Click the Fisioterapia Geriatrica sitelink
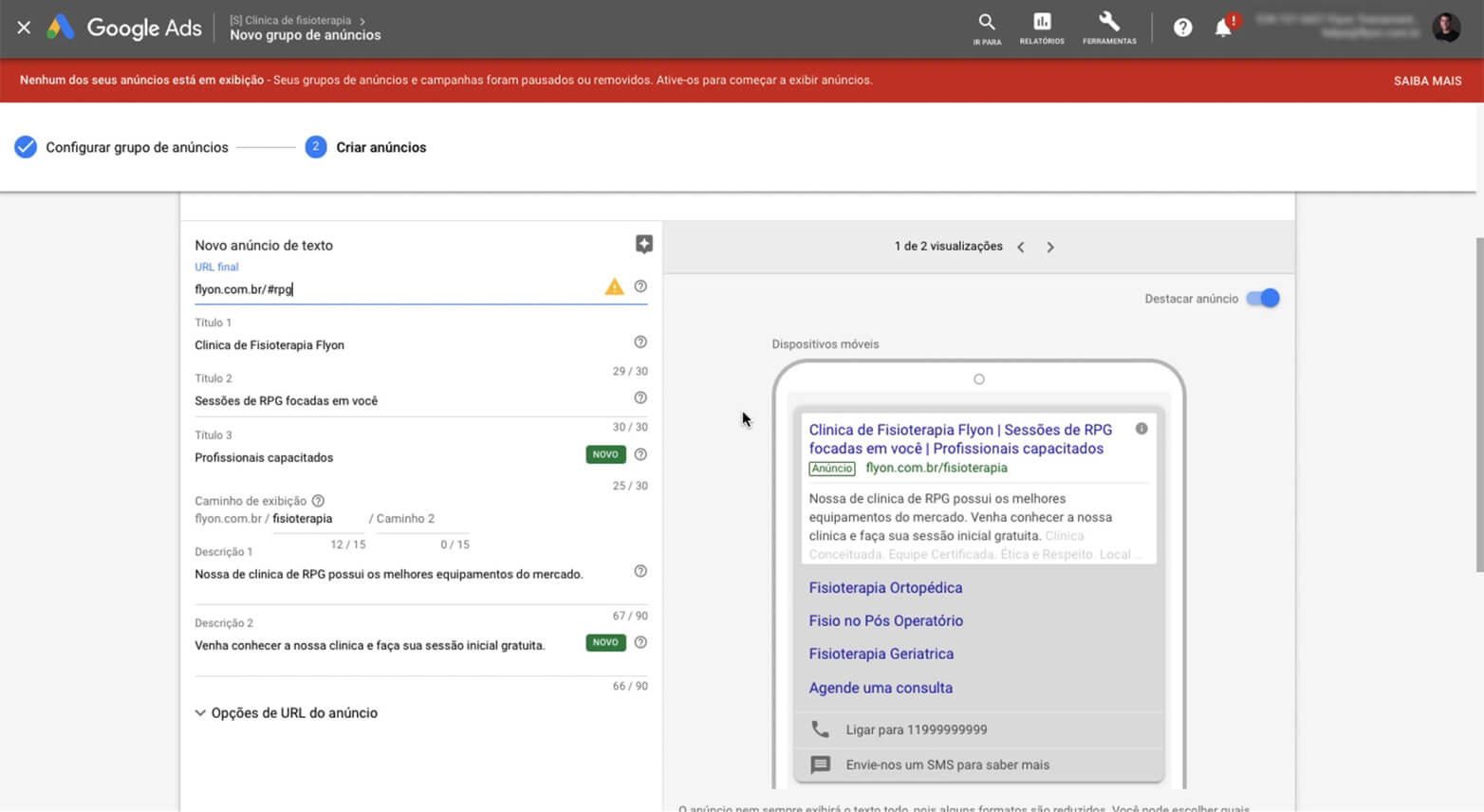This screenshot has height=812, width=1484. point(881,654)
